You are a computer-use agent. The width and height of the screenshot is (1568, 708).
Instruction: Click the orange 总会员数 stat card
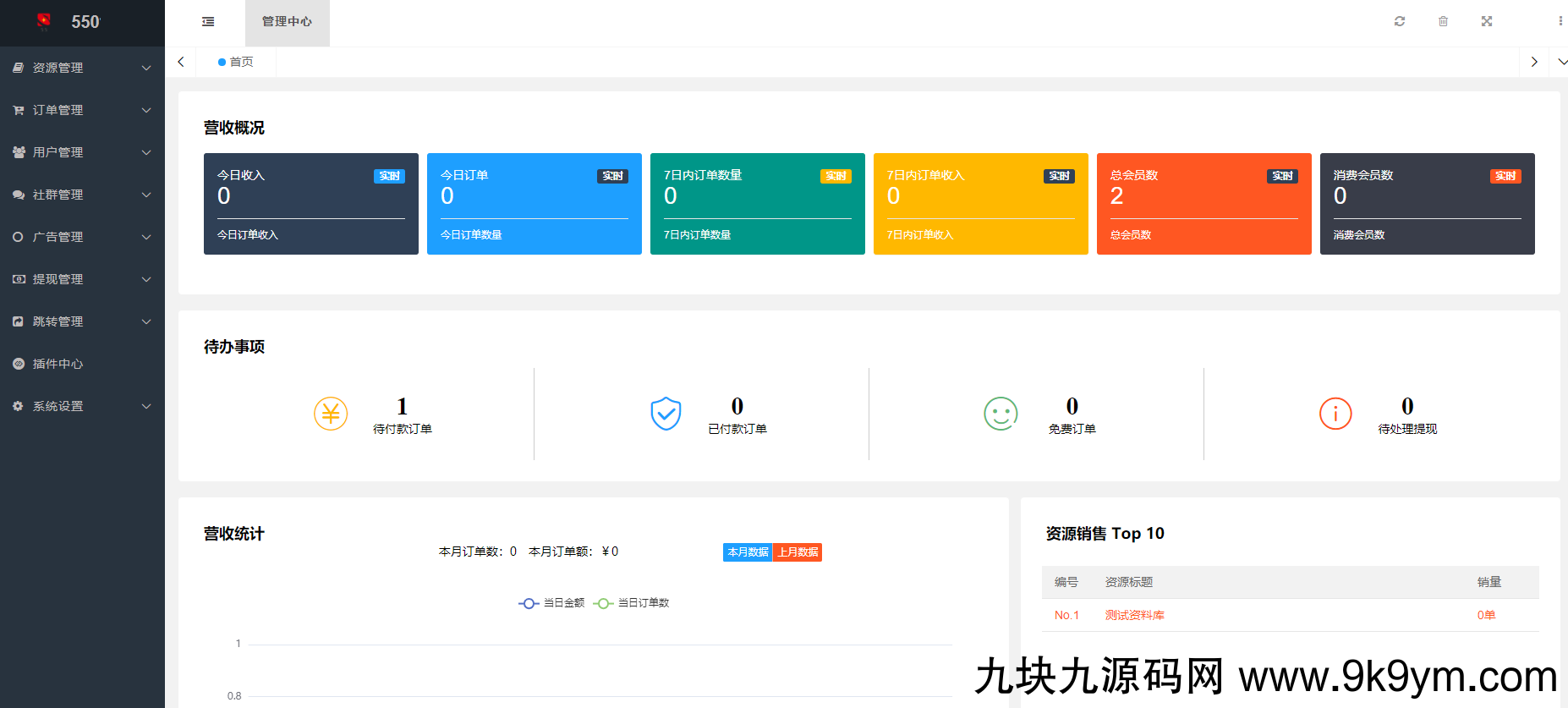(x=1203, y=204)
